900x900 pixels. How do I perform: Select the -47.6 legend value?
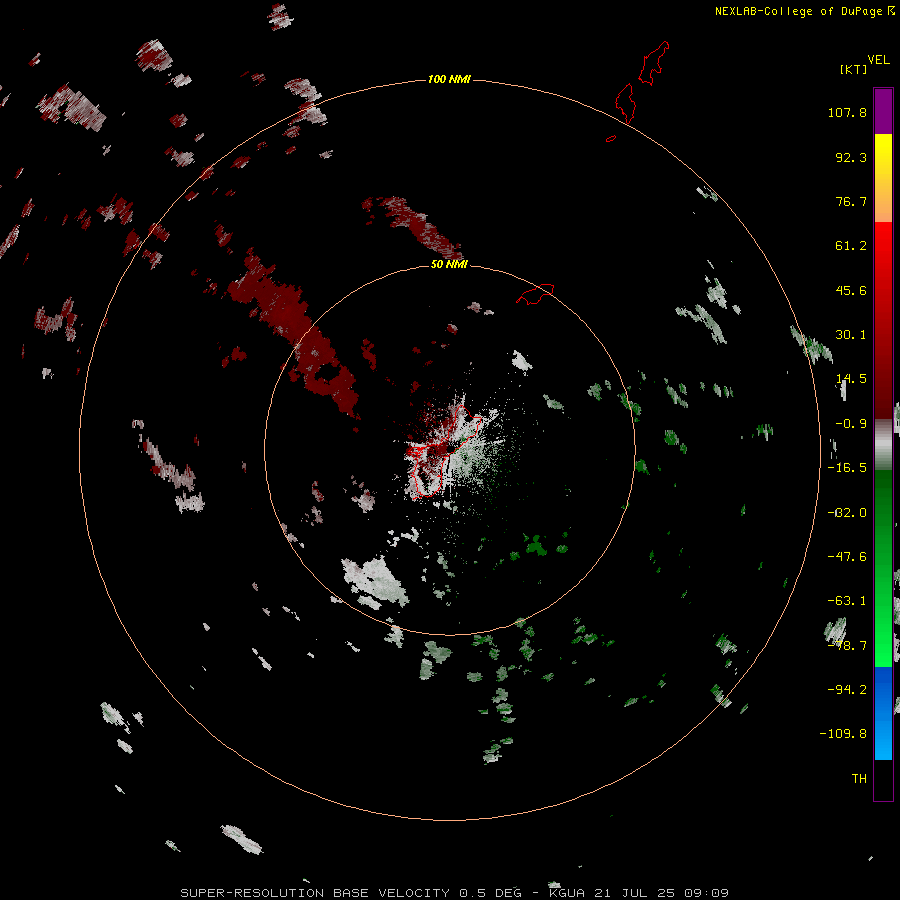pos(847,557)
